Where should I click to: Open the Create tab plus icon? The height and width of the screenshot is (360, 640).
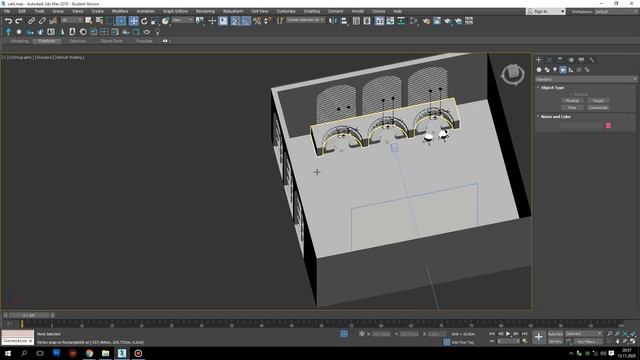(539, 60)
